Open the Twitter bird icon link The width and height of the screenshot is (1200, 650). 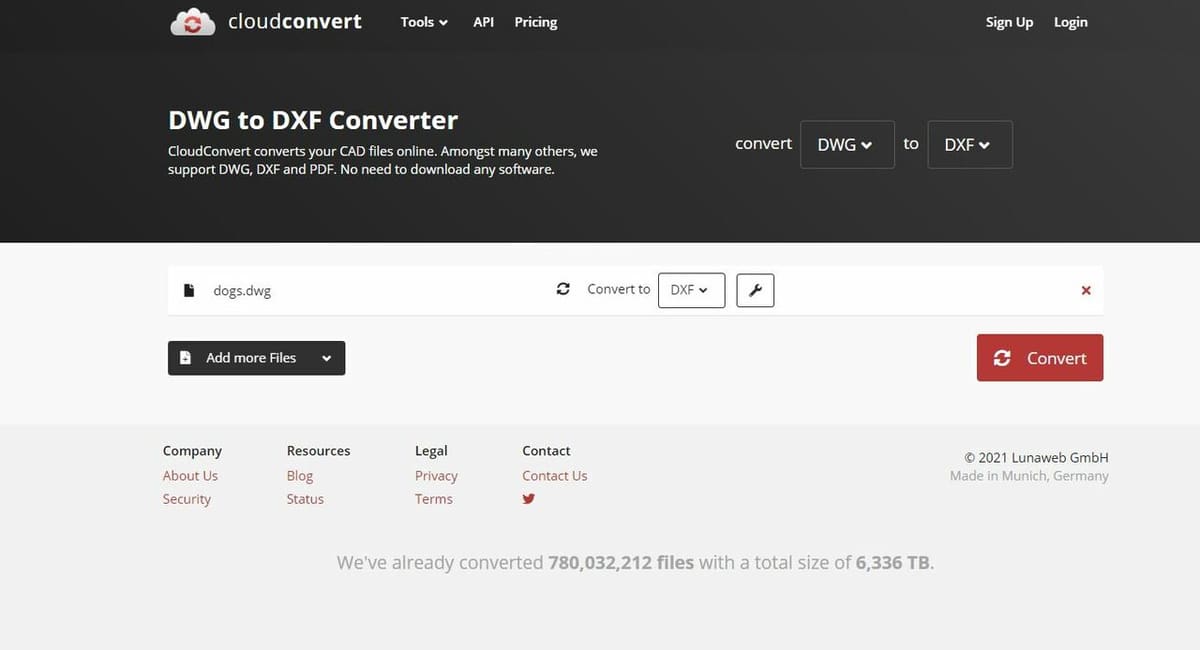(529, 498)
